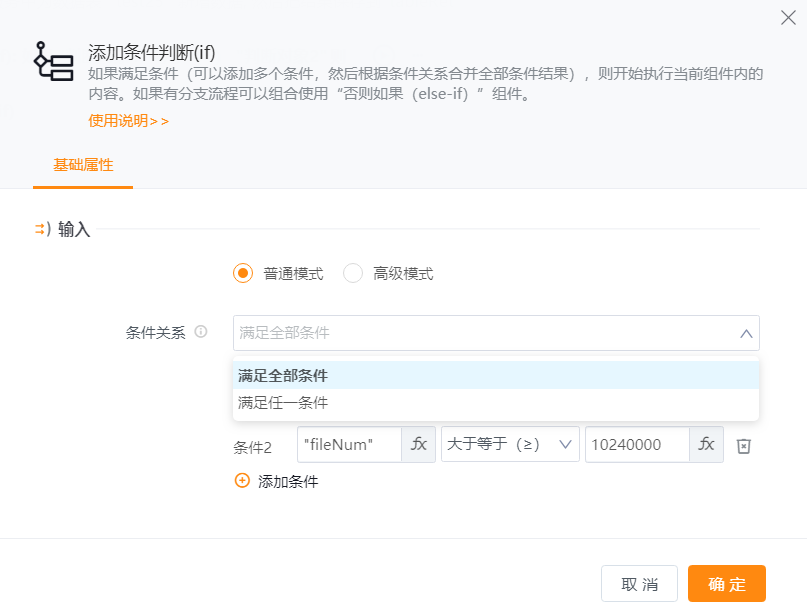807x610 pixels.
Task: Open the 使用说明>> link
Action: tap(129, 121)
